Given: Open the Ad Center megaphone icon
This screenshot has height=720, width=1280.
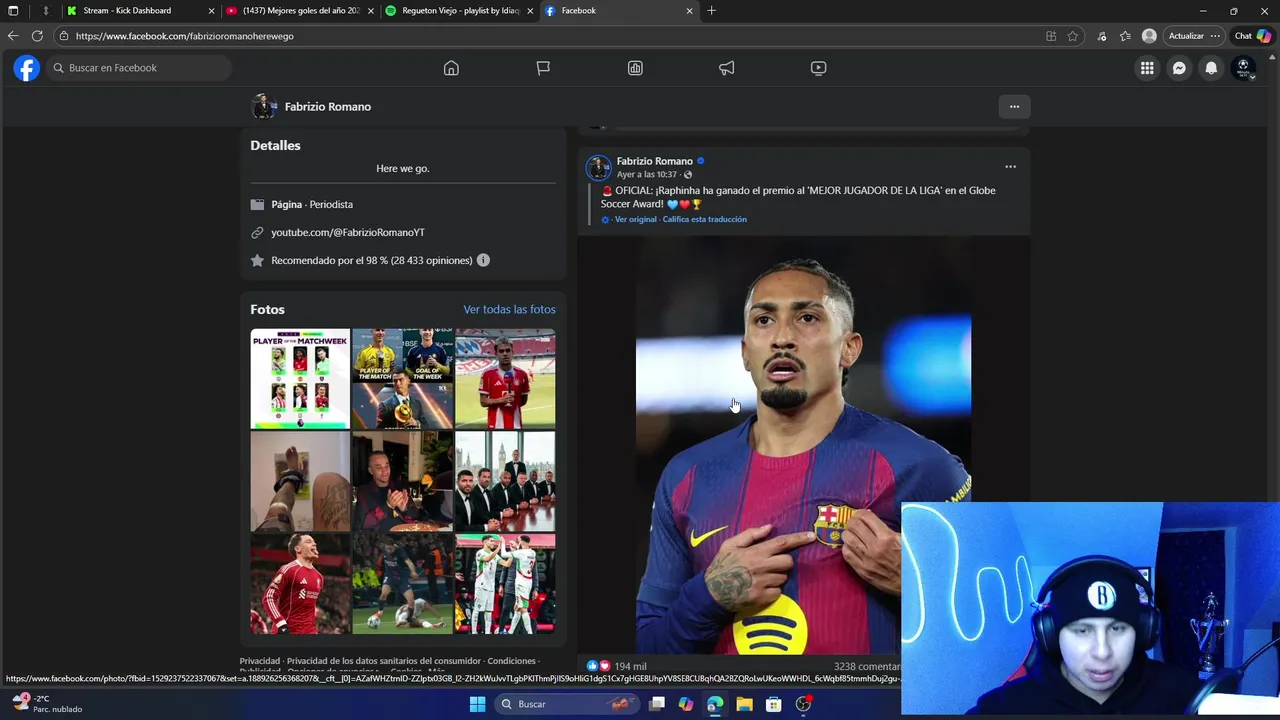Looking at the screenshot, I should point(727,68).
